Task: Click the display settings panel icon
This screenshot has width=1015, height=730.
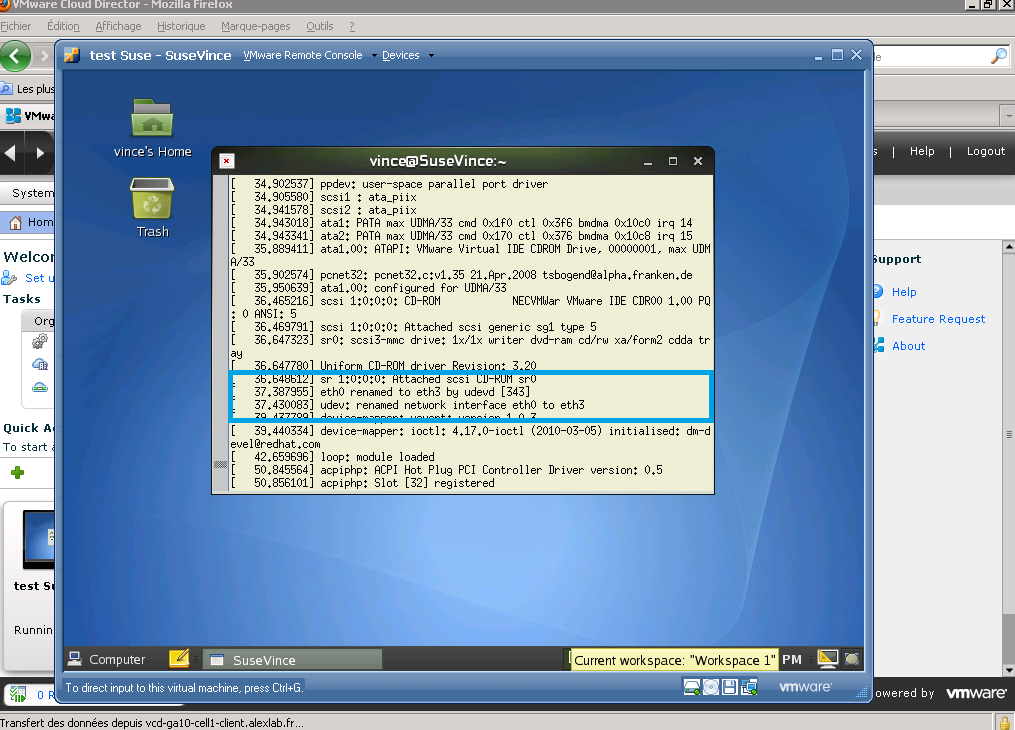Action: click(x=827, y=659)
